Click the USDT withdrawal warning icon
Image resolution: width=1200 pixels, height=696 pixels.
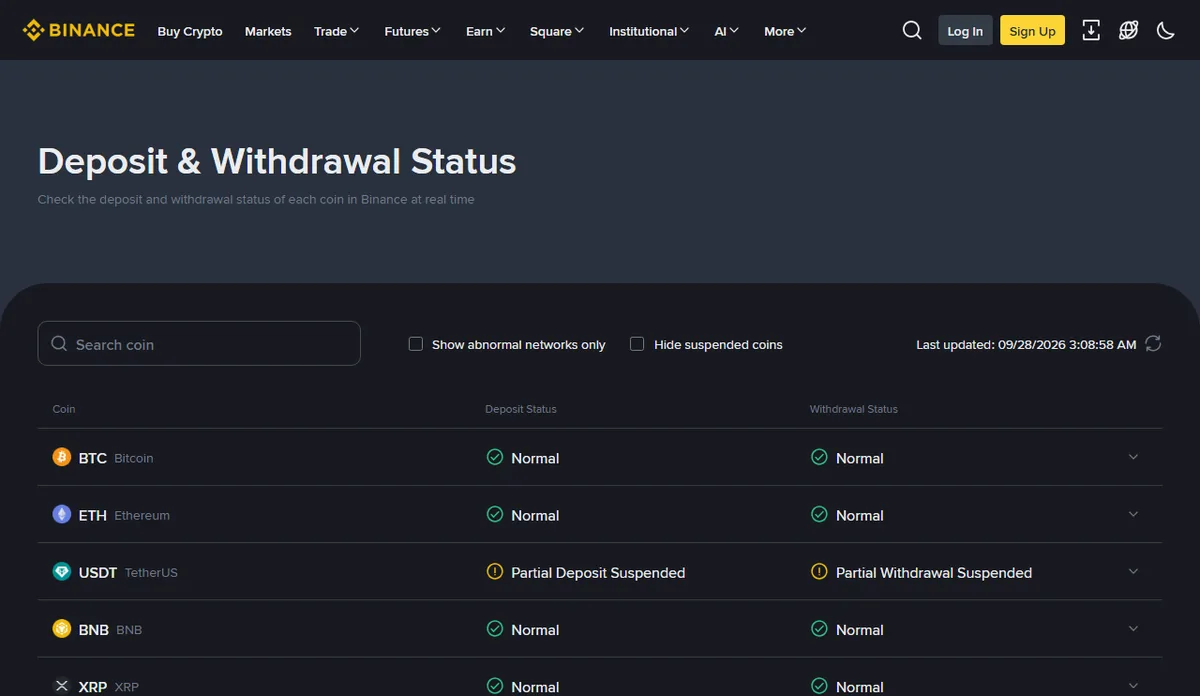(x=819, y=572)
